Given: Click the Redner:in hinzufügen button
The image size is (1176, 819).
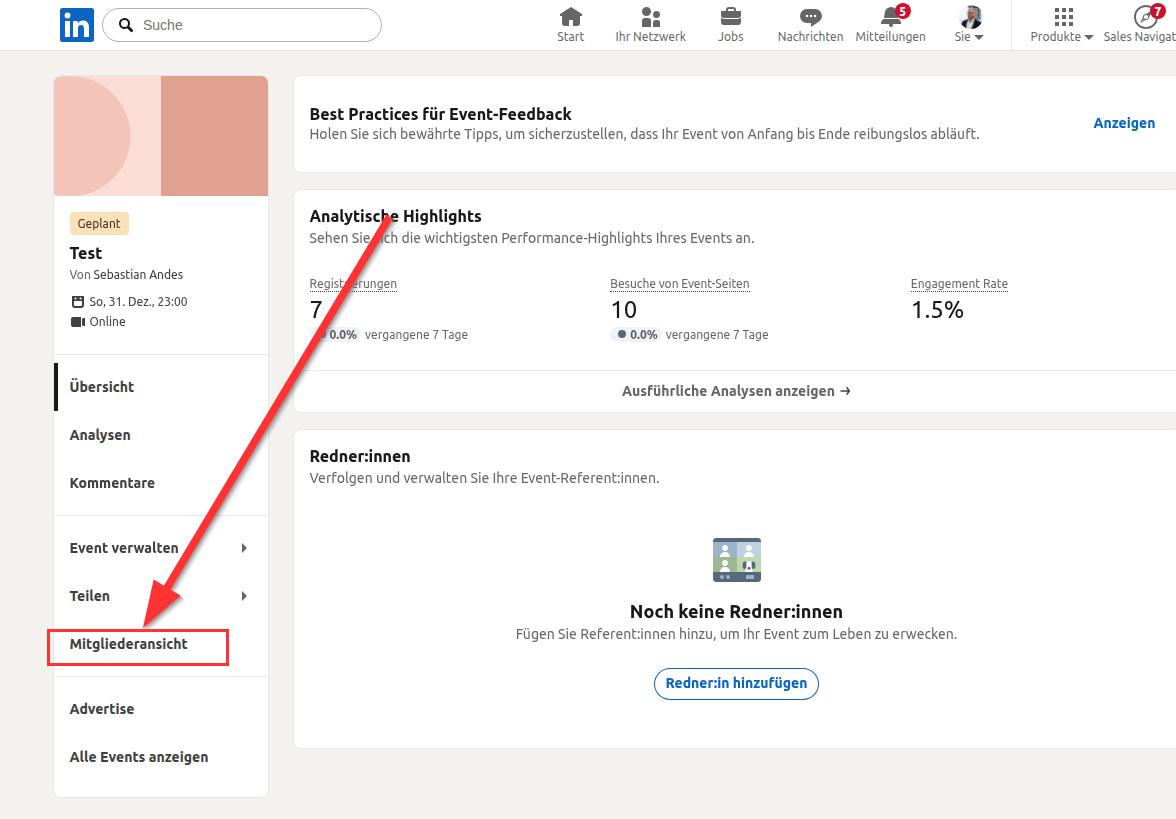Looking at the screenshot, I should (x=736, y=683).
